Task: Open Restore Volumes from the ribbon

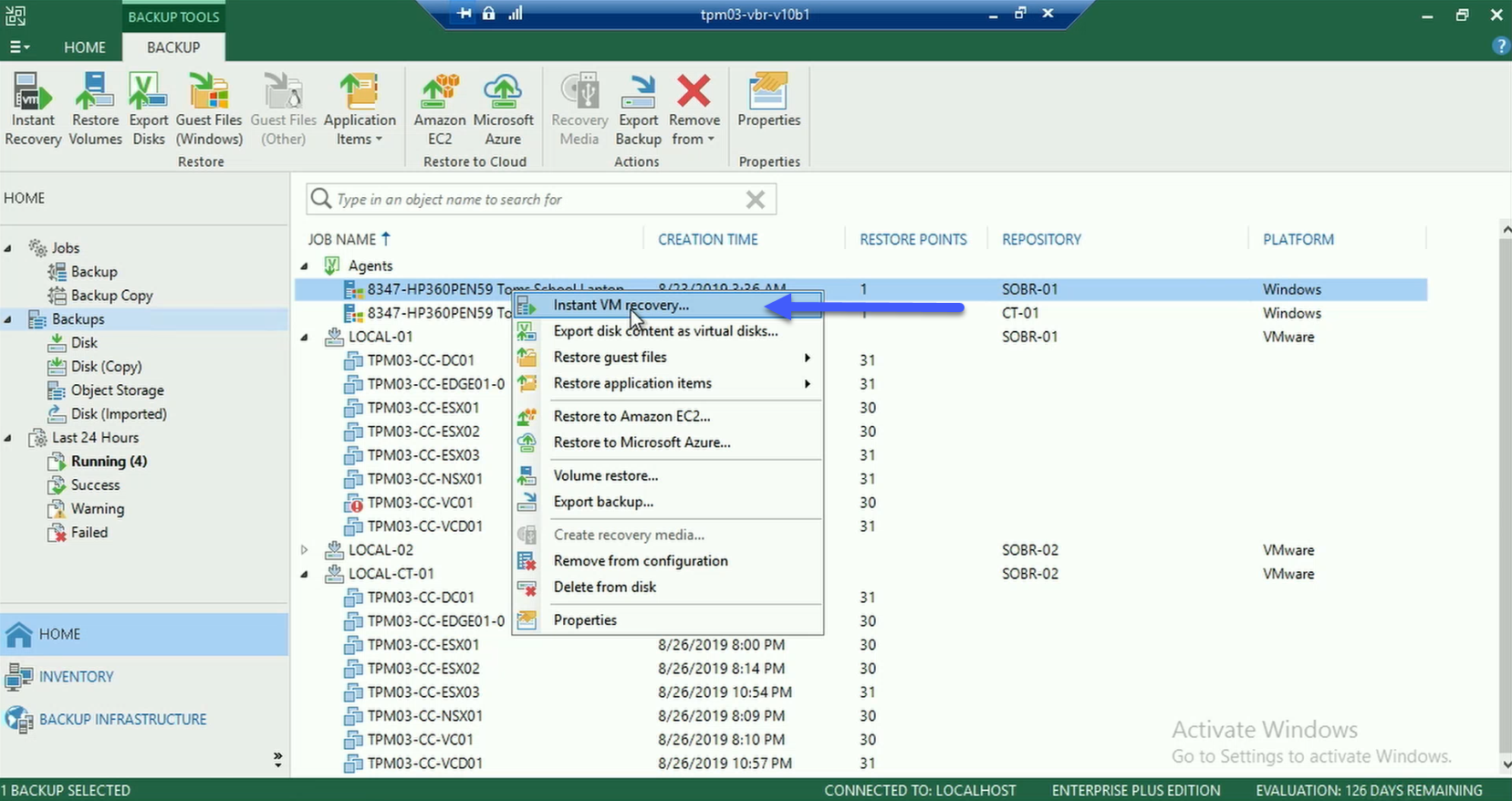Action: pyautogui.click(x=95, y=110)
